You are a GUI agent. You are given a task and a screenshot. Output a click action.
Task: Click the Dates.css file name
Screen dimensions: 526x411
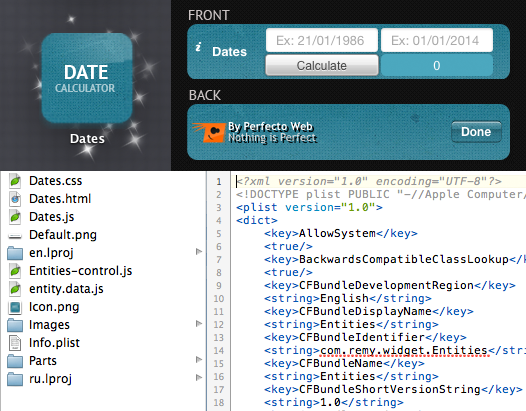(56, 181)
